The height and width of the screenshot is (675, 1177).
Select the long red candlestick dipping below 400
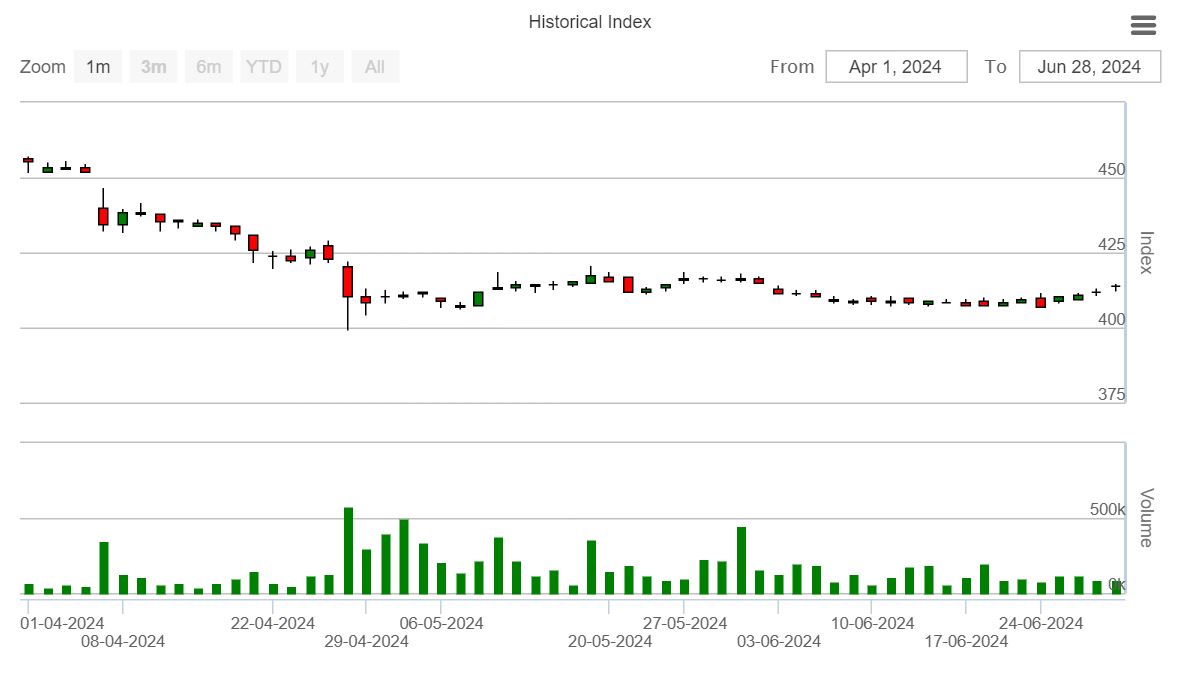(347, 282)
